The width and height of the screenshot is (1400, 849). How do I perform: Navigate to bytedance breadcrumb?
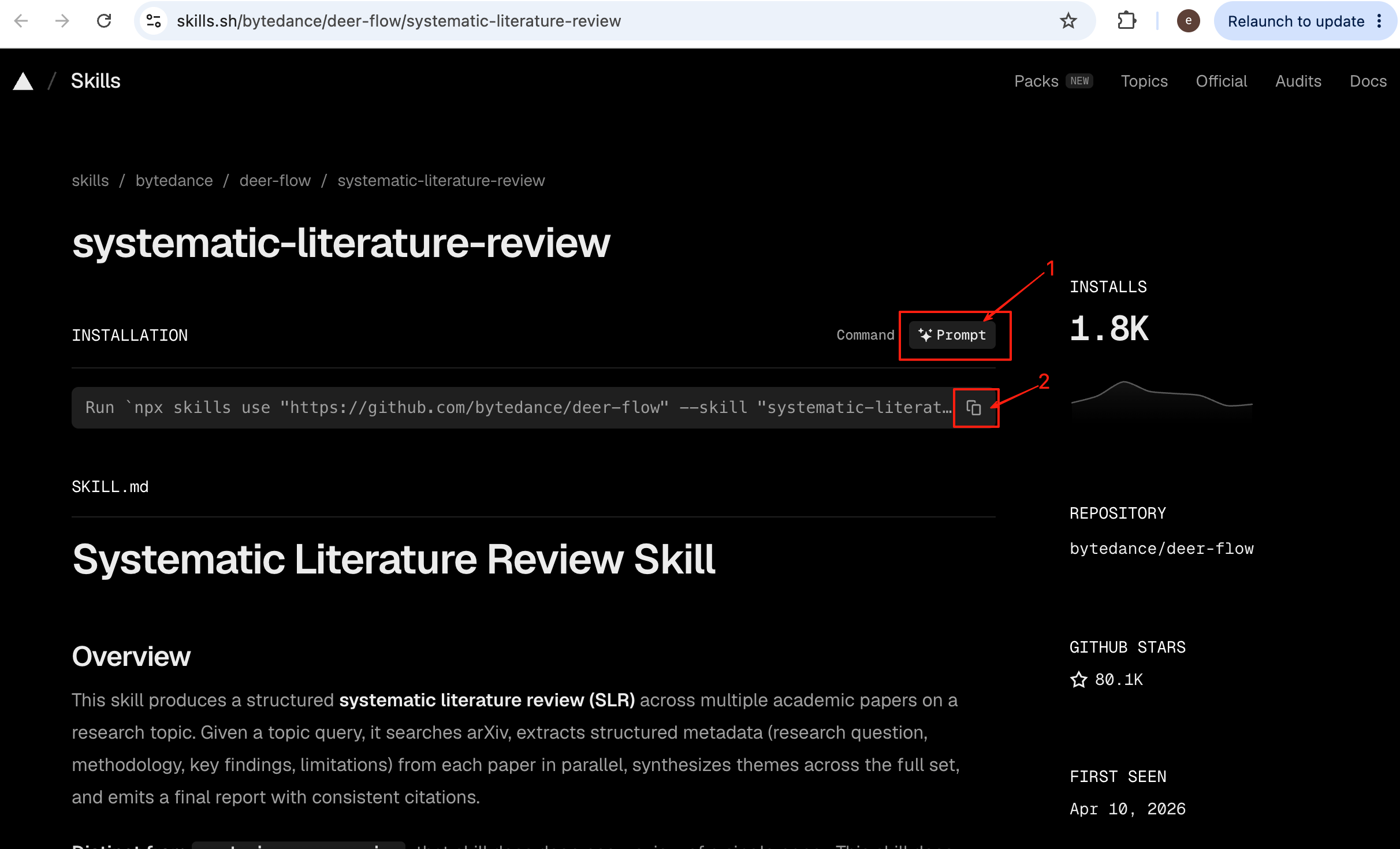pos(174,181)
